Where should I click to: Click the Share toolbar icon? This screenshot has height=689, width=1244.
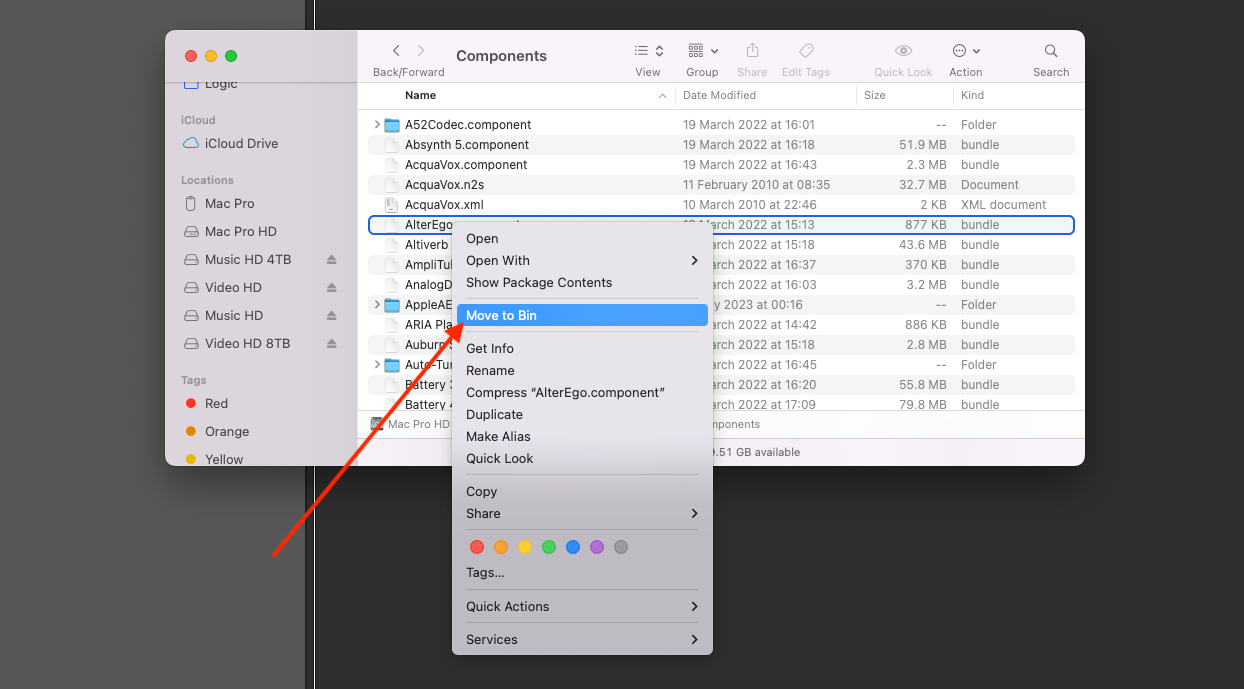coord(752,50)
